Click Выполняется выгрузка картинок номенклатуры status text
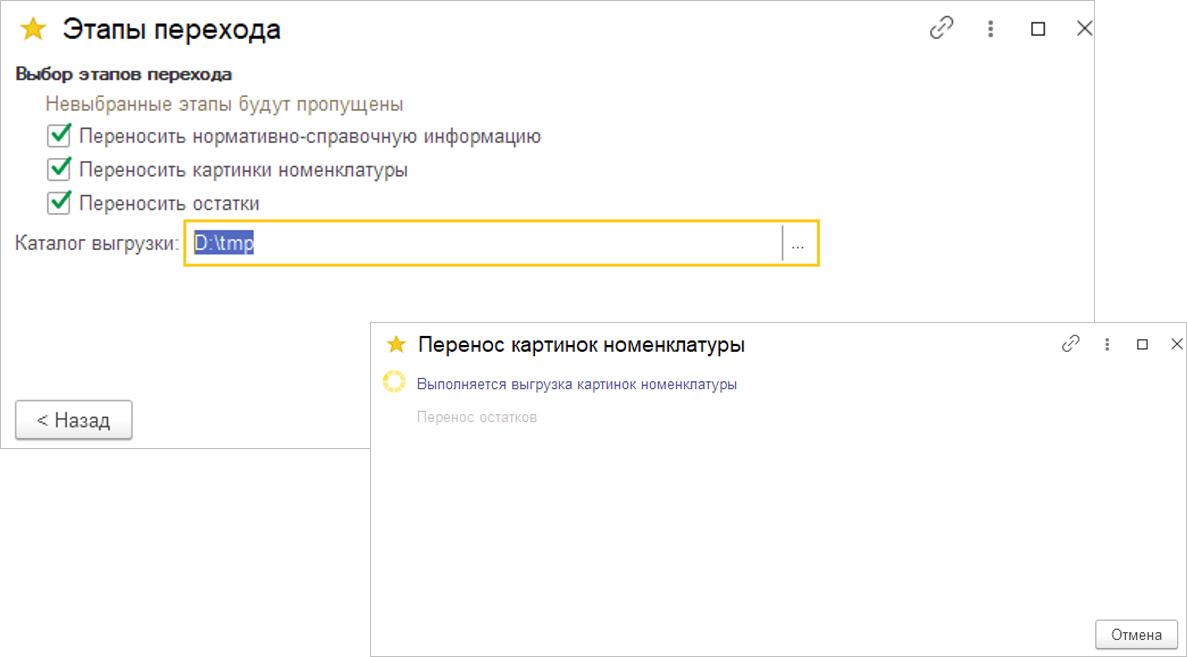 (x=576, y=384)
